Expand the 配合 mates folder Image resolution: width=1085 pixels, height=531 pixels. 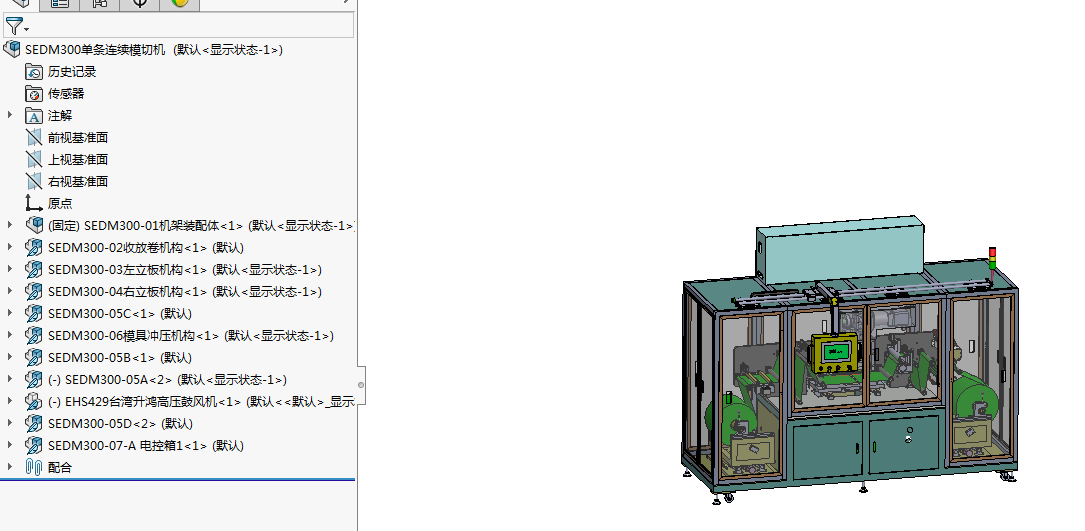point(10,467)
